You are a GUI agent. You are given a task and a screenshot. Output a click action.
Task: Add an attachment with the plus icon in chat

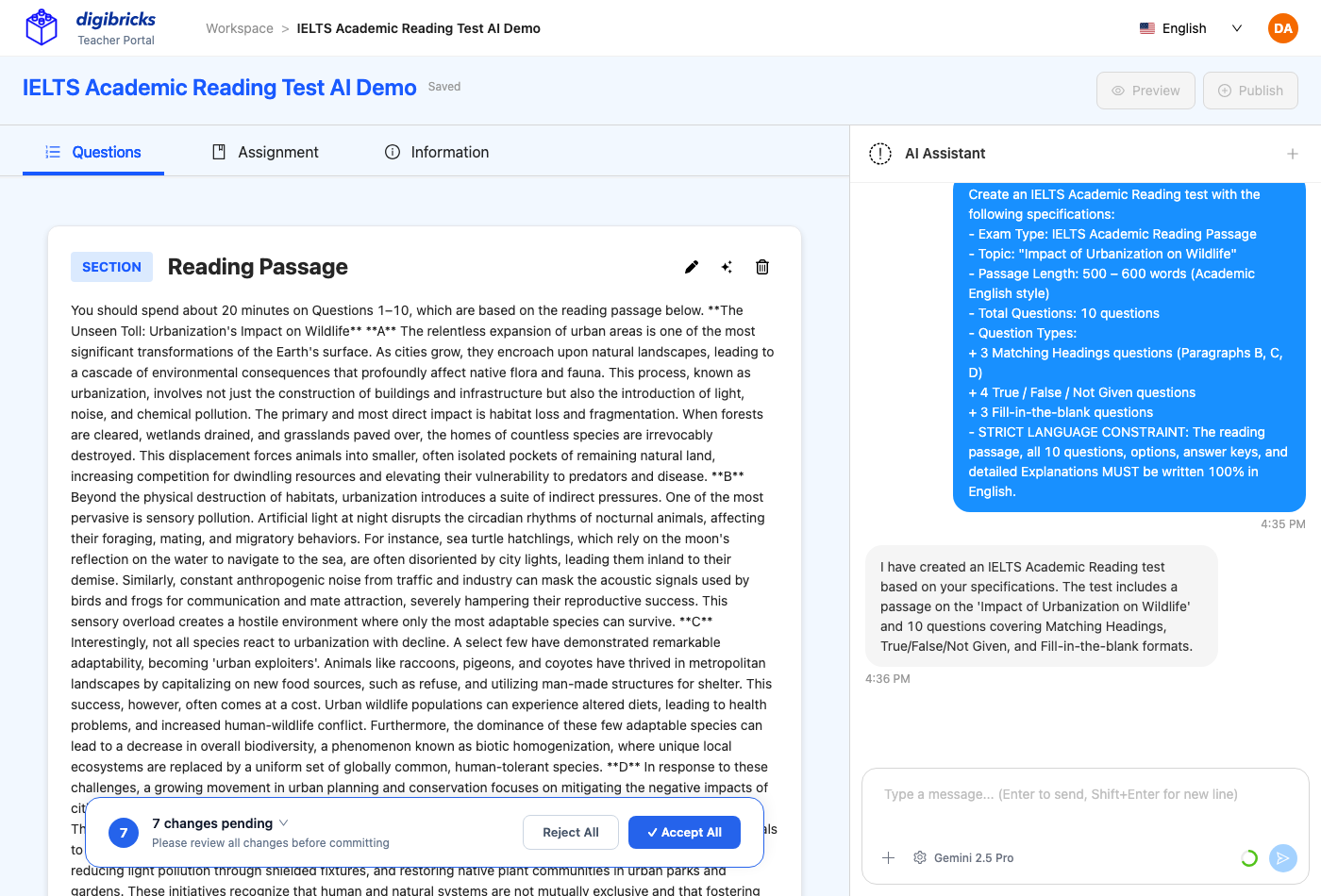pyautogui.click(x=888, y=857)
